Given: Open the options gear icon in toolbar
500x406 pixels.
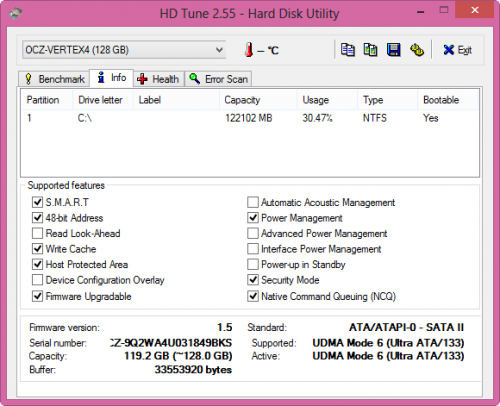Looking at the screenshot, I should coord(417,50).
